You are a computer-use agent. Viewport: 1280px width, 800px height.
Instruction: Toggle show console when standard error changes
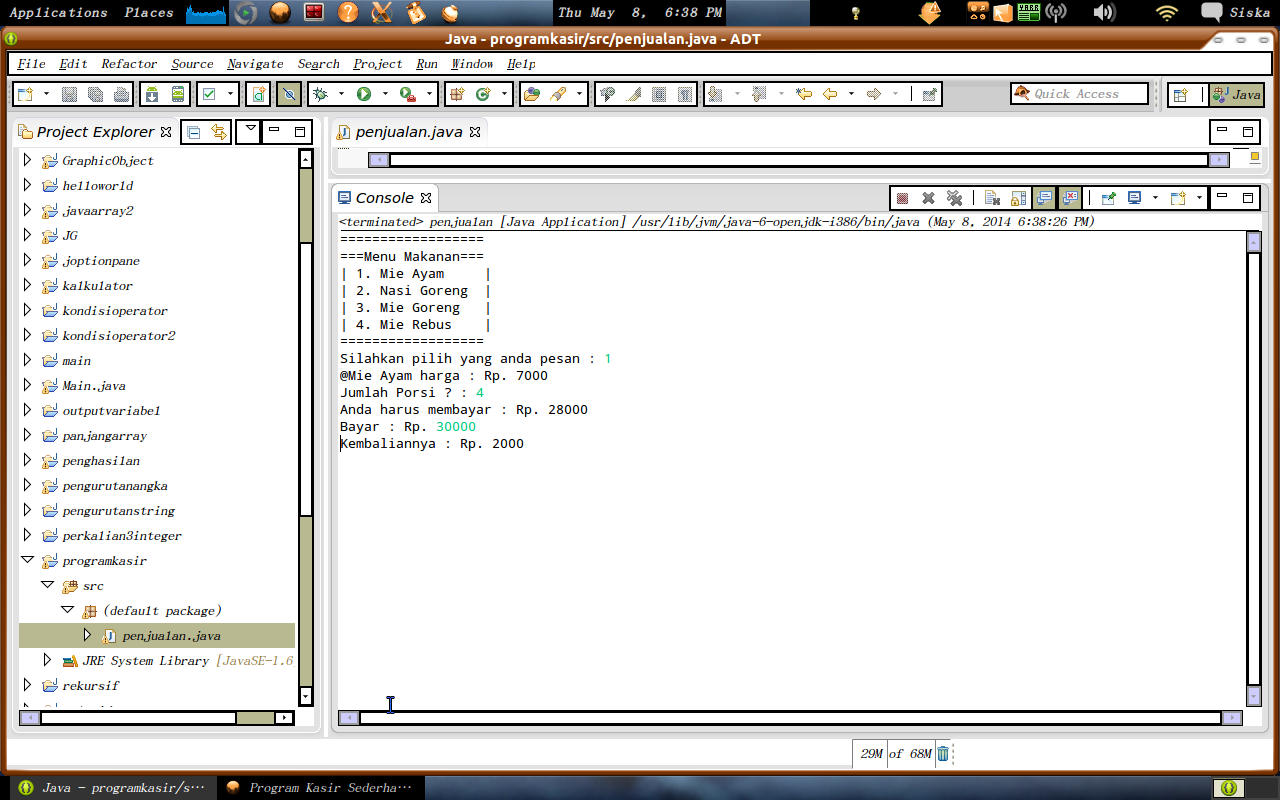click(1071, 197)
